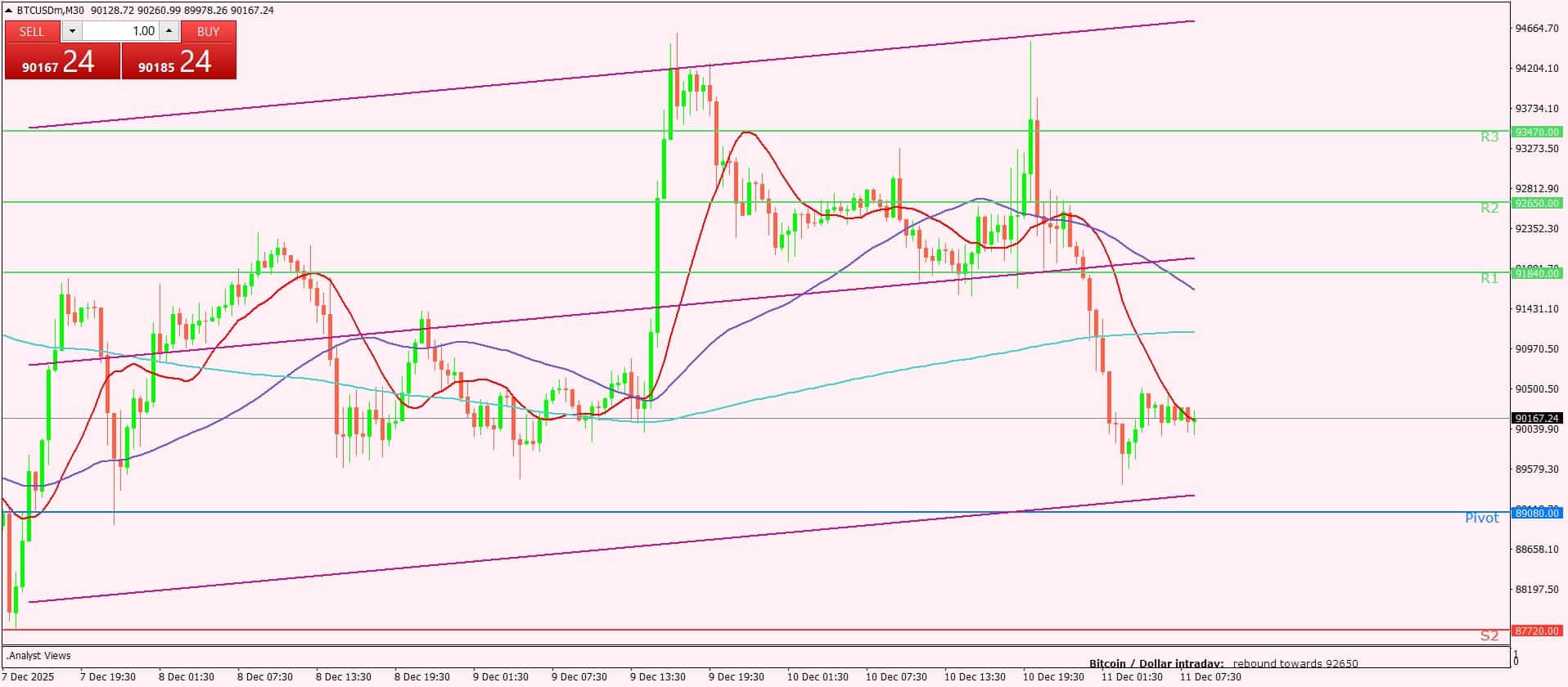Select the blue 89080.00 pivot price tag
The height and width of the screenshot is (687, 1568).
(x=1536, y=513)
